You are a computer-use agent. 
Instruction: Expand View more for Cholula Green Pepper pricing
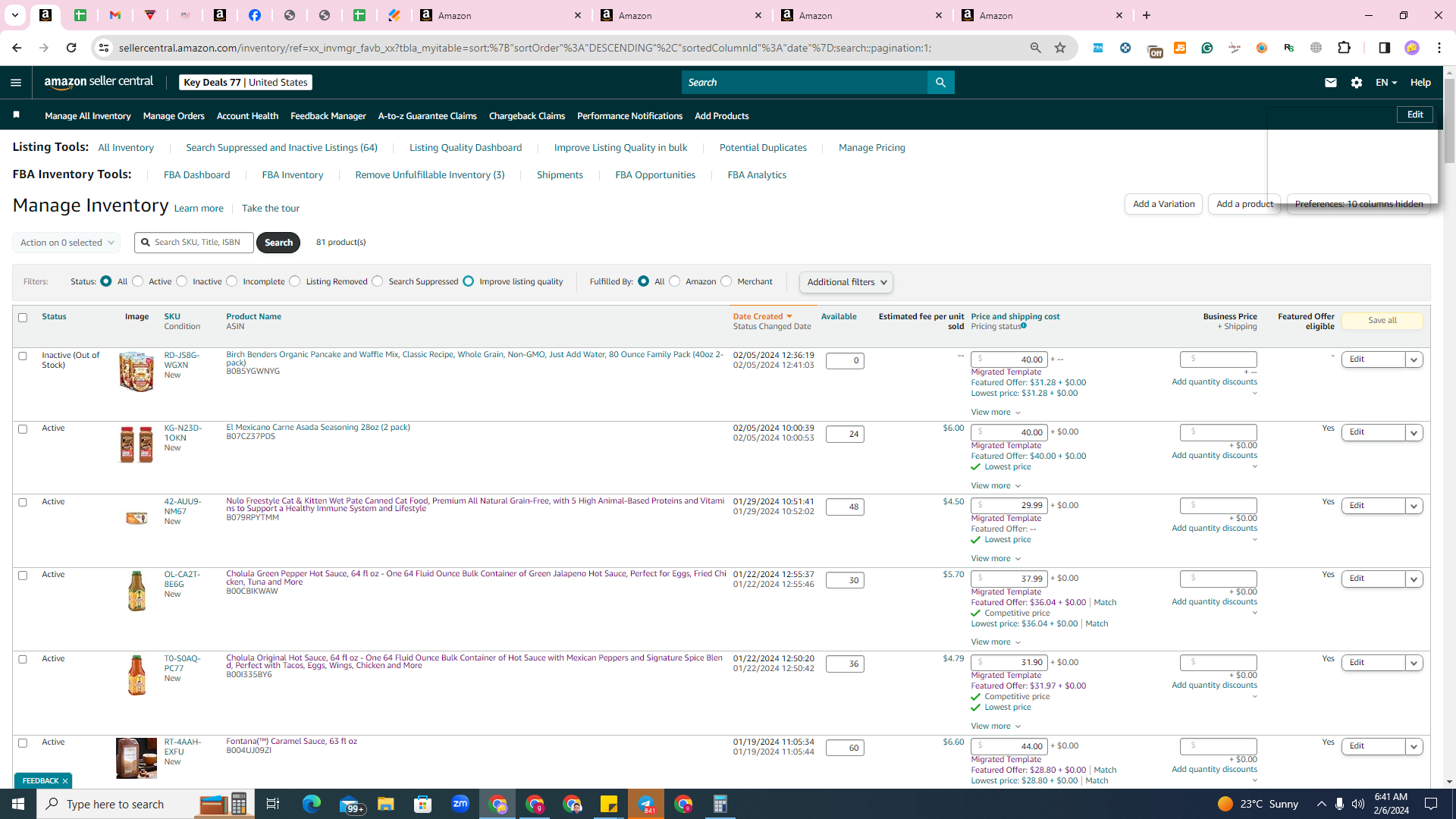(x=996, y=642)
